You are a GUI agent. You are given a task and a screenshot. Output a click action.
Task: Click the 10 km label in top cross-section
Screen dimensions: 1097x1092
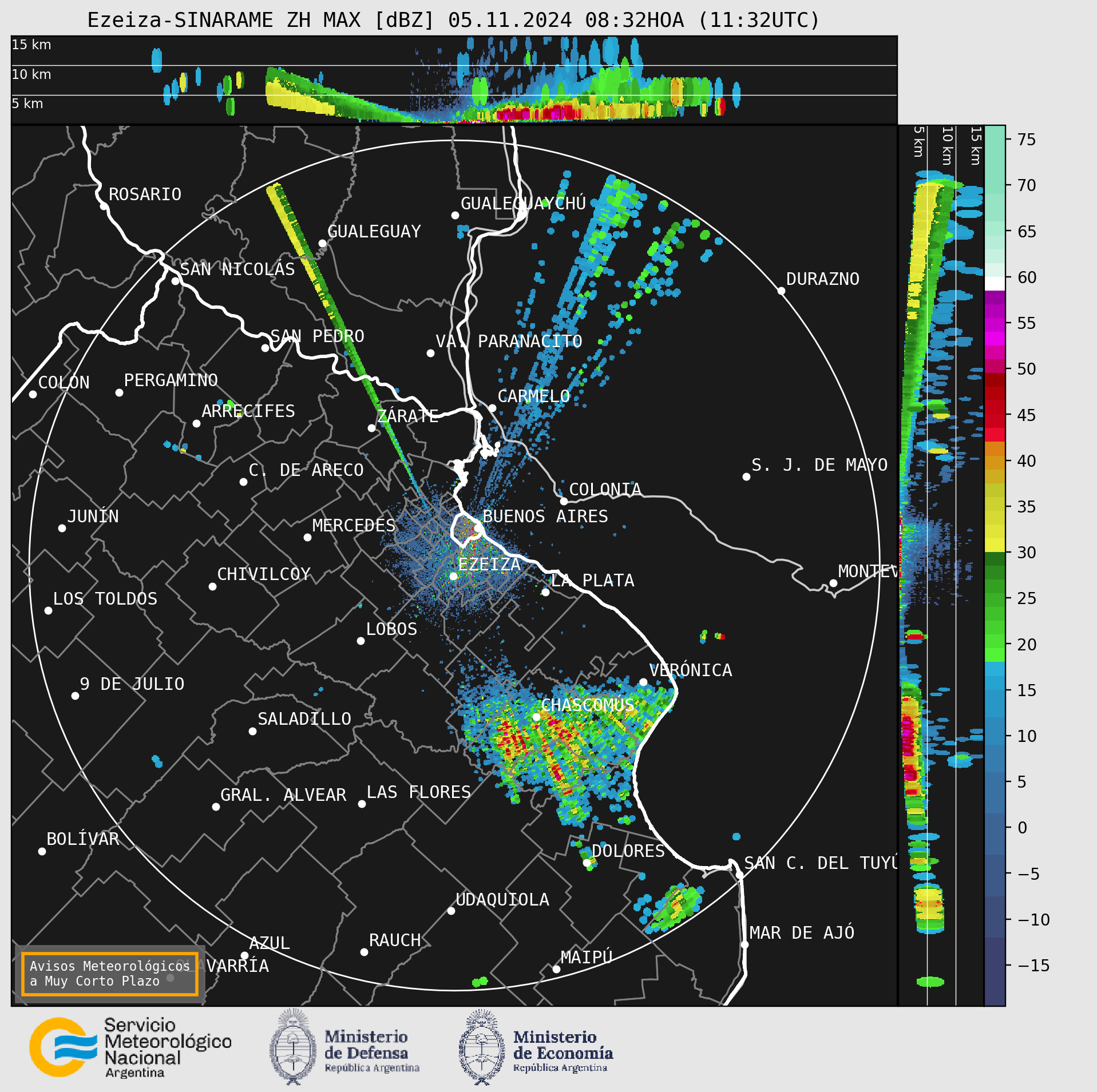coord(31,74)
